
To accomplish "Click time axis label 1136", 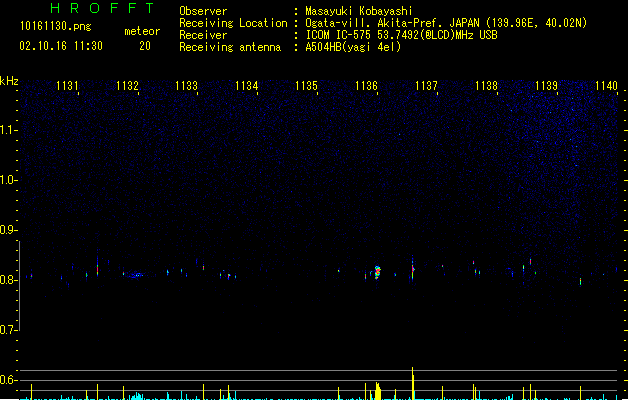I will [x=367, y=86].
